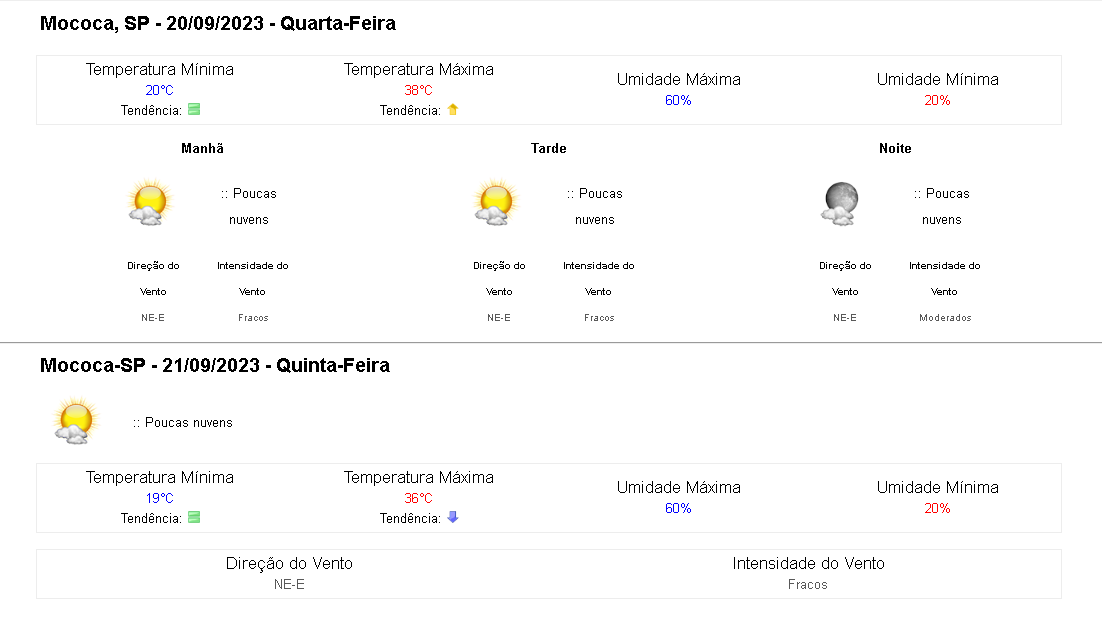Screen dimensions: 1102x619
Task: Select the Tarde period label
Action: [x=548, y=148]
